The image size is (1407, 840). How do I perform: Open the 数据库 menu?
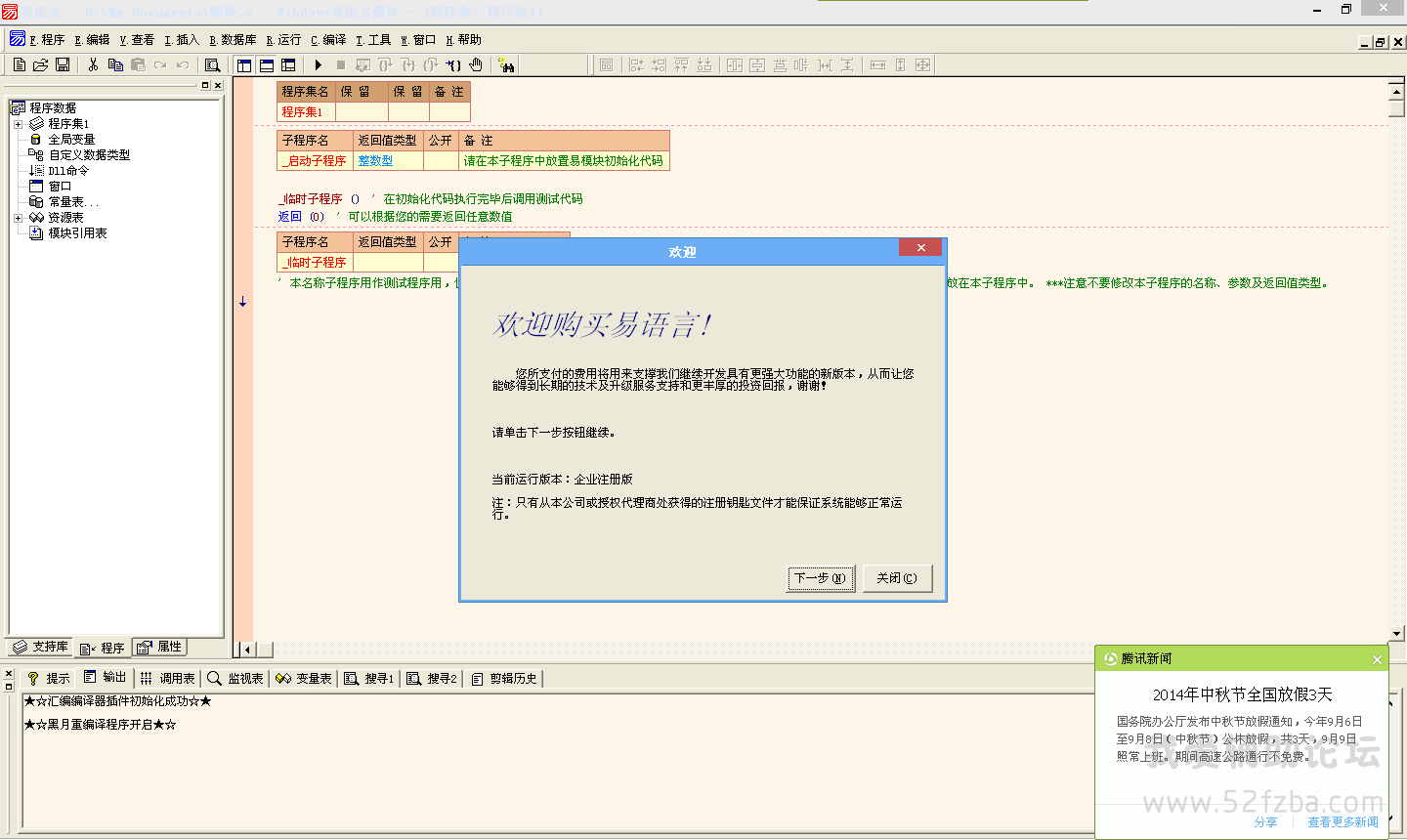pyautogui.click(x=233, y=40)
